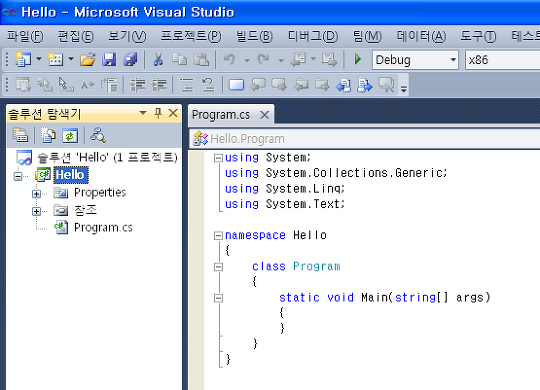Screen dimensions: 540x390
Task: Close the Solution Explorer panel
Action: point(173,113)
